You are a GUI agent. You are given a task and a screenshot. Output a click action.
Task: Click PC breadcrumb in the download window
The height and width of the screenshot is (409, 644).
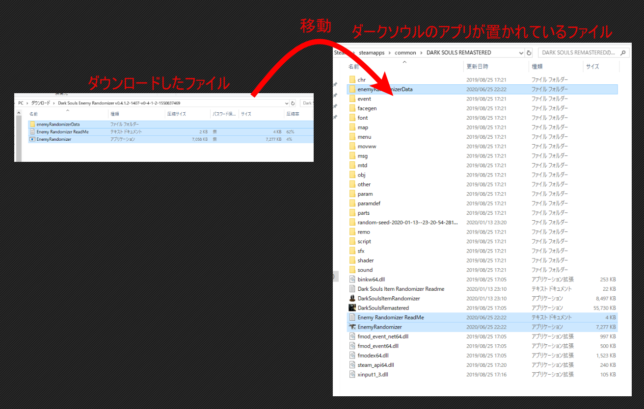21,103
